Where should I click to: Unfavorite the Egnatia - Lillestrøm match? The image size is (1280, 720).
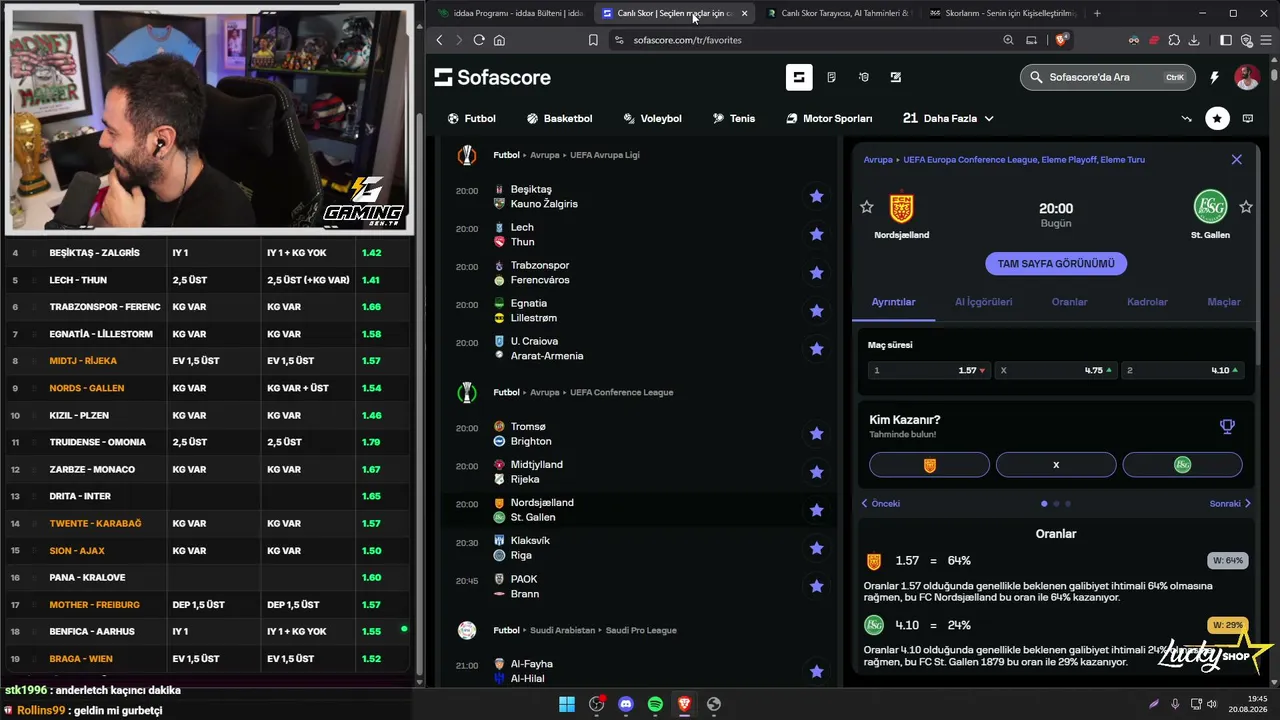(817, 311)
